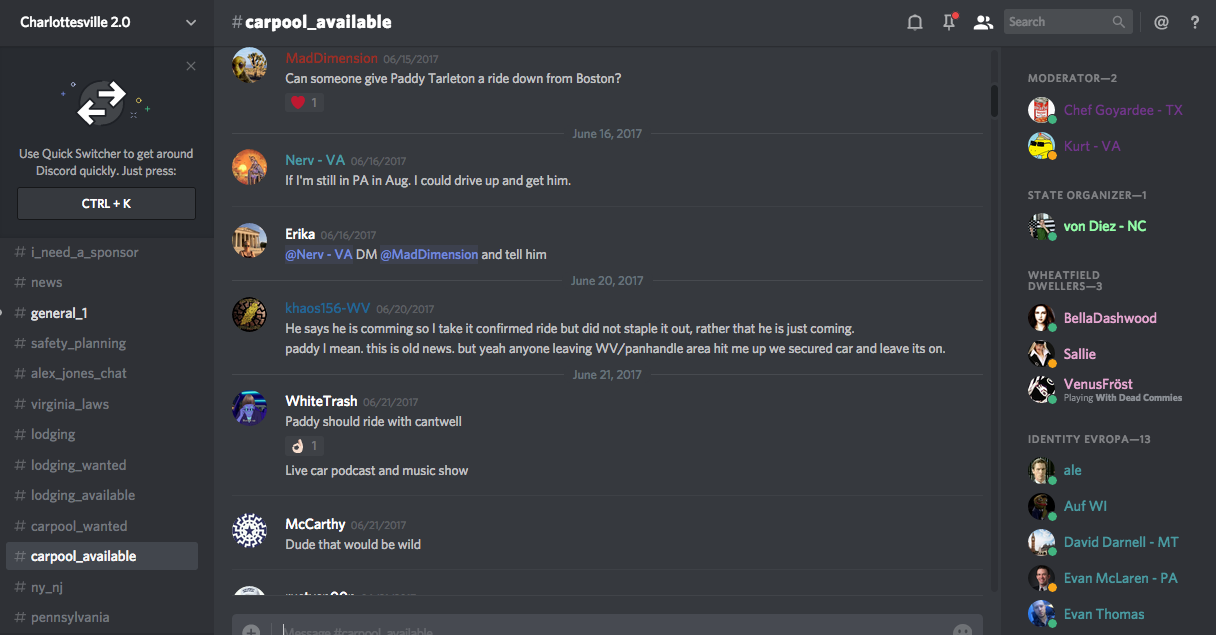Open pinned messages
Viewport: 1216px width, 635px height.
[949, 22]
